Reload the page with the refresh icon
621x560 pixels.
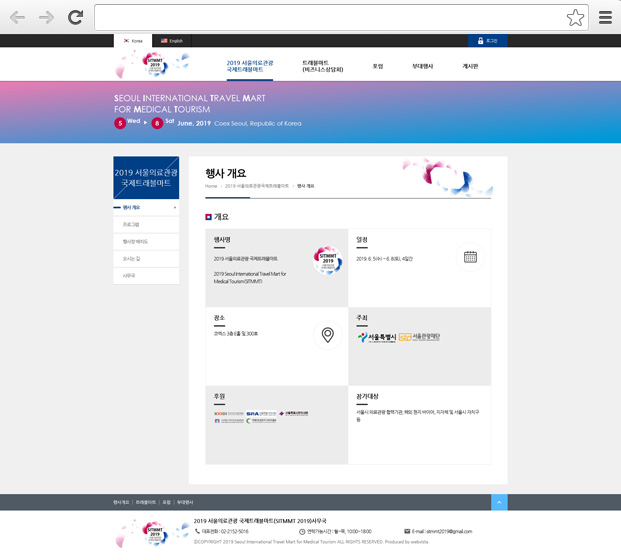tap(75, 17)
